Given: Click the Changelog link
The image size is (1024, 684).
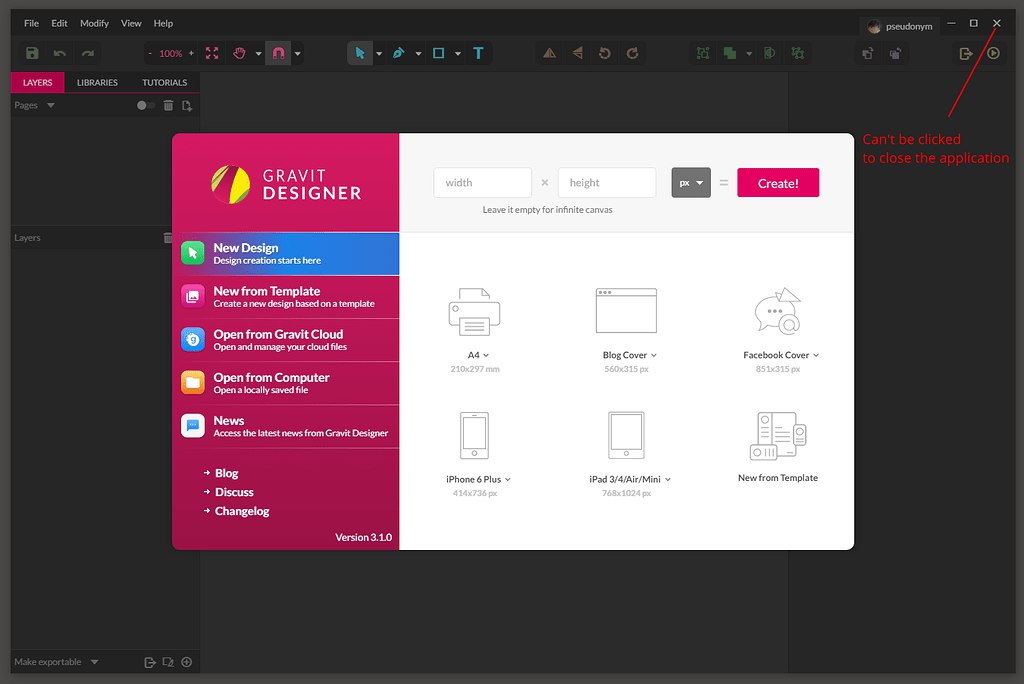Looking at the screenshot, I should click(242, 511).
